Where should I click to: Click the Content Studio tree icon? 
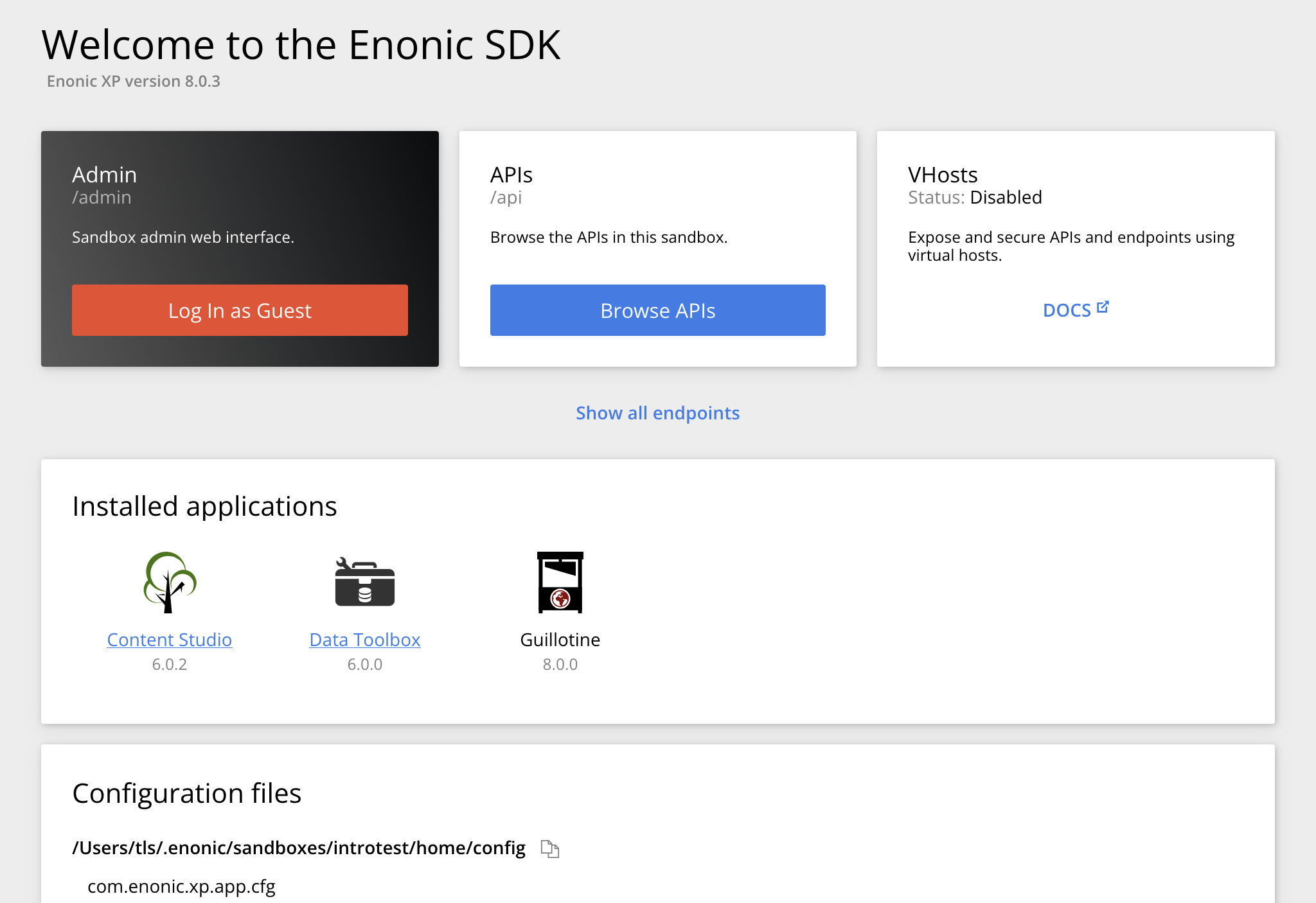click(170, 582)
